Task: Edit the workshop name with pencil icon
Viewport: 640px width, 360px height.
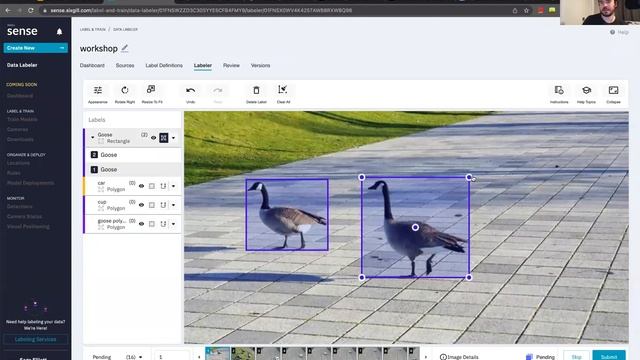Action: tap(125, 48)
